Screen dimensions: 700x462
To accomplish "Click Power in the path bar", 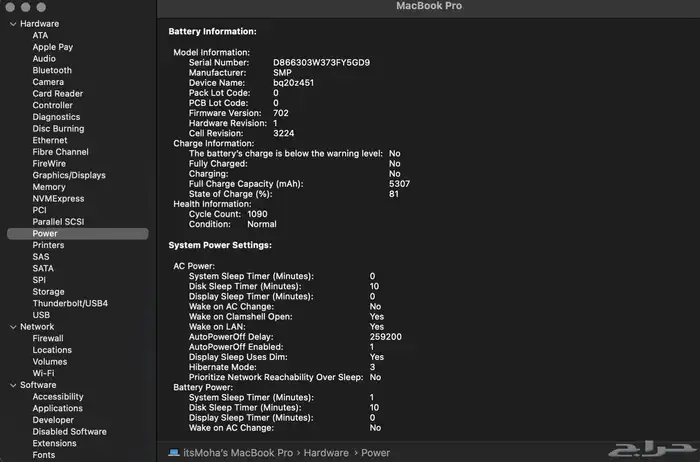I will (x=375, y=453).
